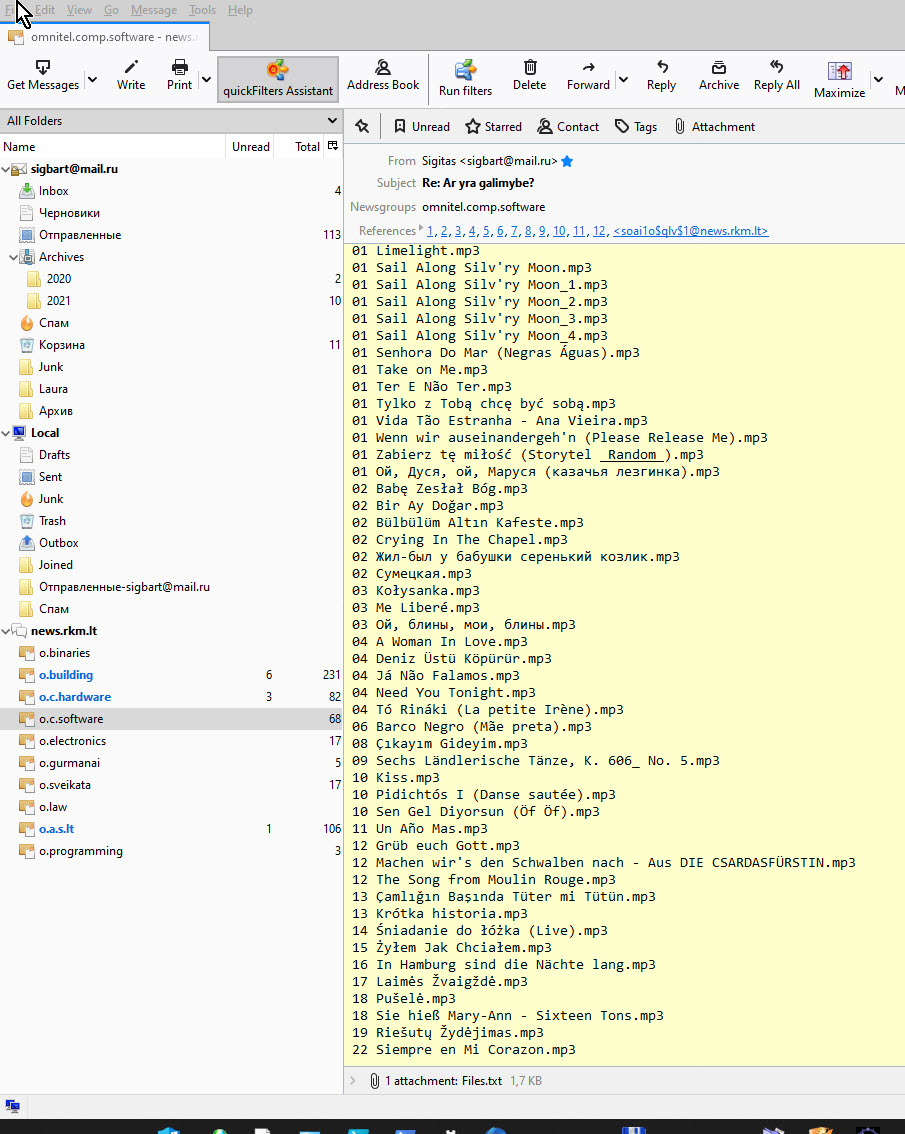Select the o.building newsgroup
The height and width of the screenshot is (1134, 905).
coord(66,675)
